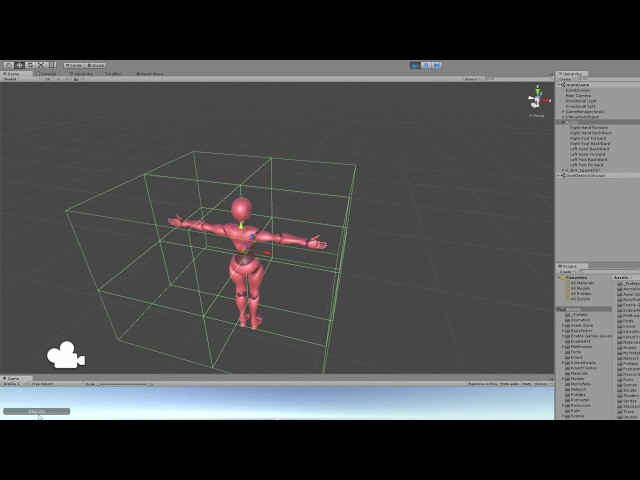Click the Skip button in Game view
Image resolution: width=640 pixels, height=480 pixels.
pyautogui.click(x=36, y=411)
